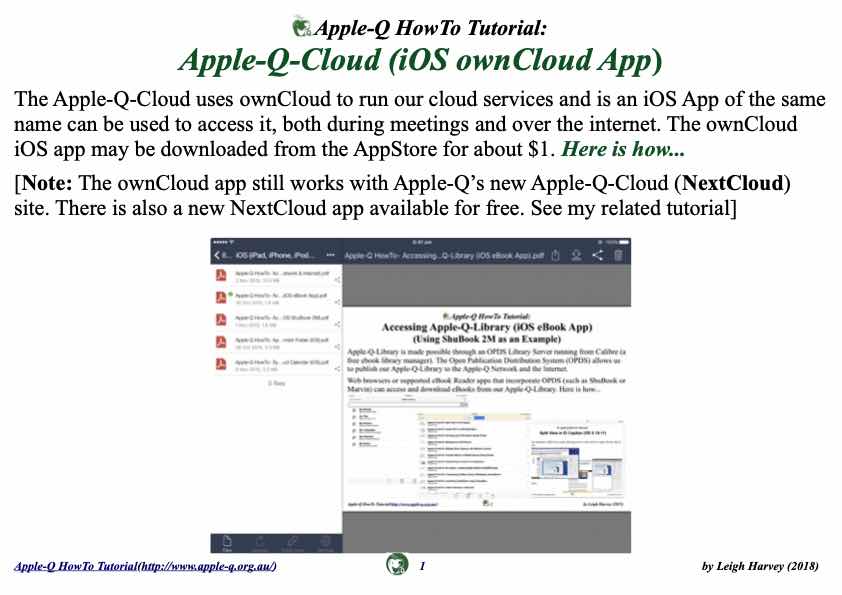Tap the back chevron in ownCloud header
Image resolution: width=842 pixels, height=595 pixels.
coord(217,255)
